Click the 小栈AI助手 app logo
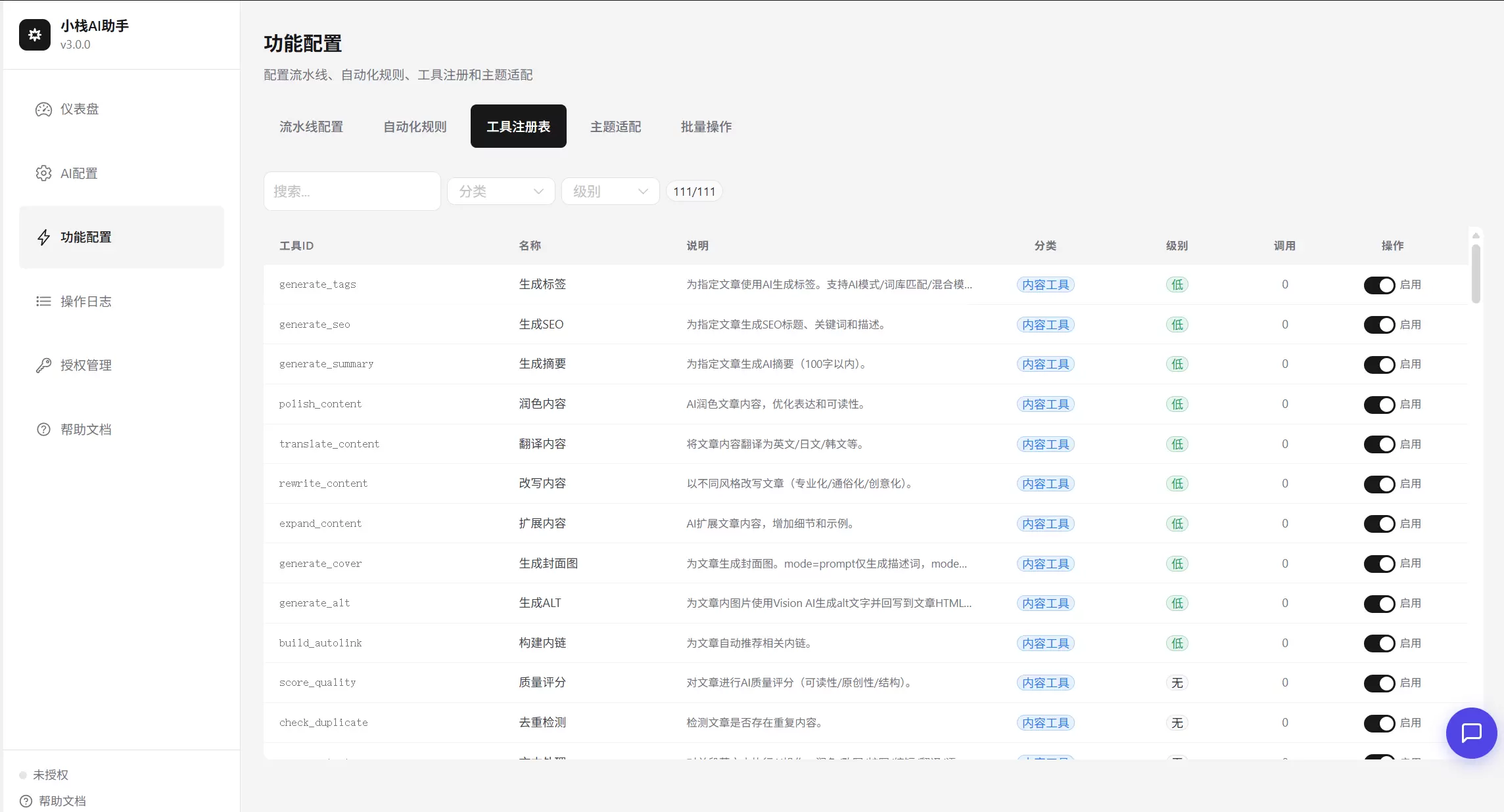 (x=35, y=35)
